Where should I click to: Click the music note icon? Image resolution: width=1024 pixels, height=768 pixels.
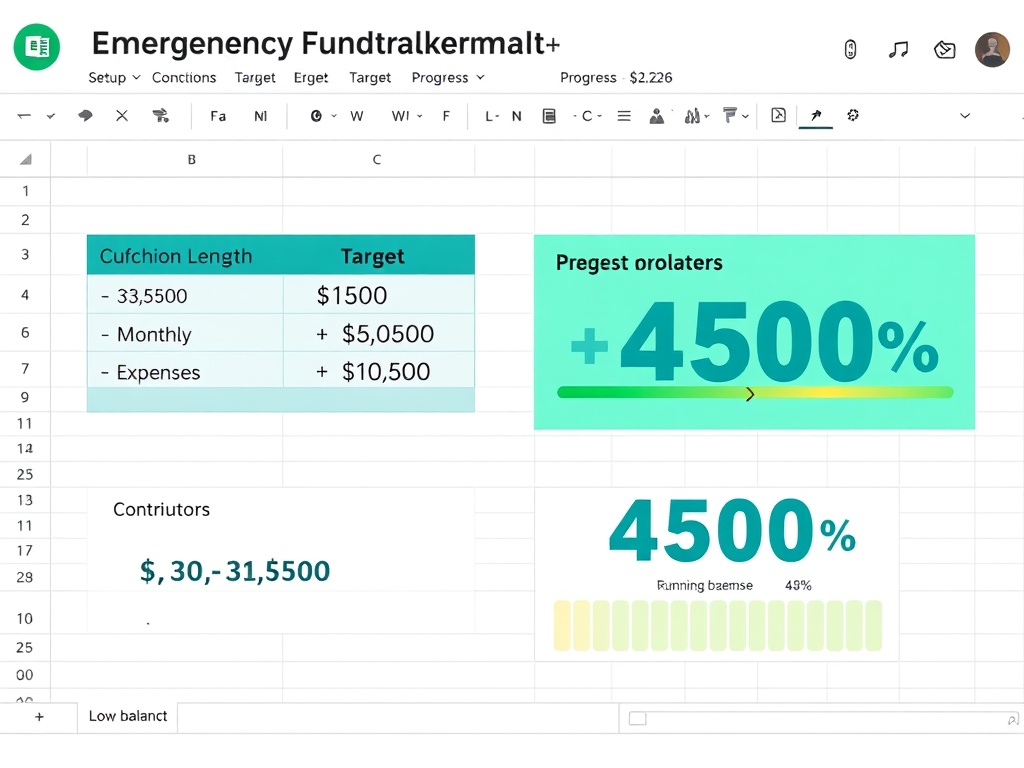[899, 49]
